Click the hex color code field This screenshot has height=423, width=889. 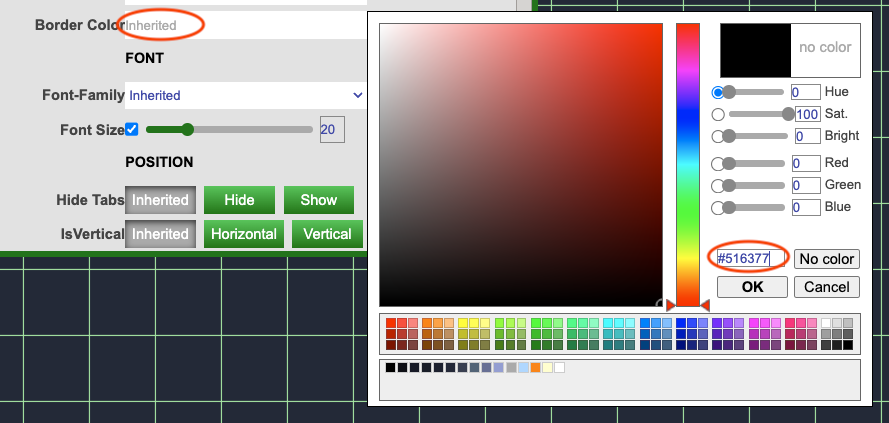[x=749, y=259]
